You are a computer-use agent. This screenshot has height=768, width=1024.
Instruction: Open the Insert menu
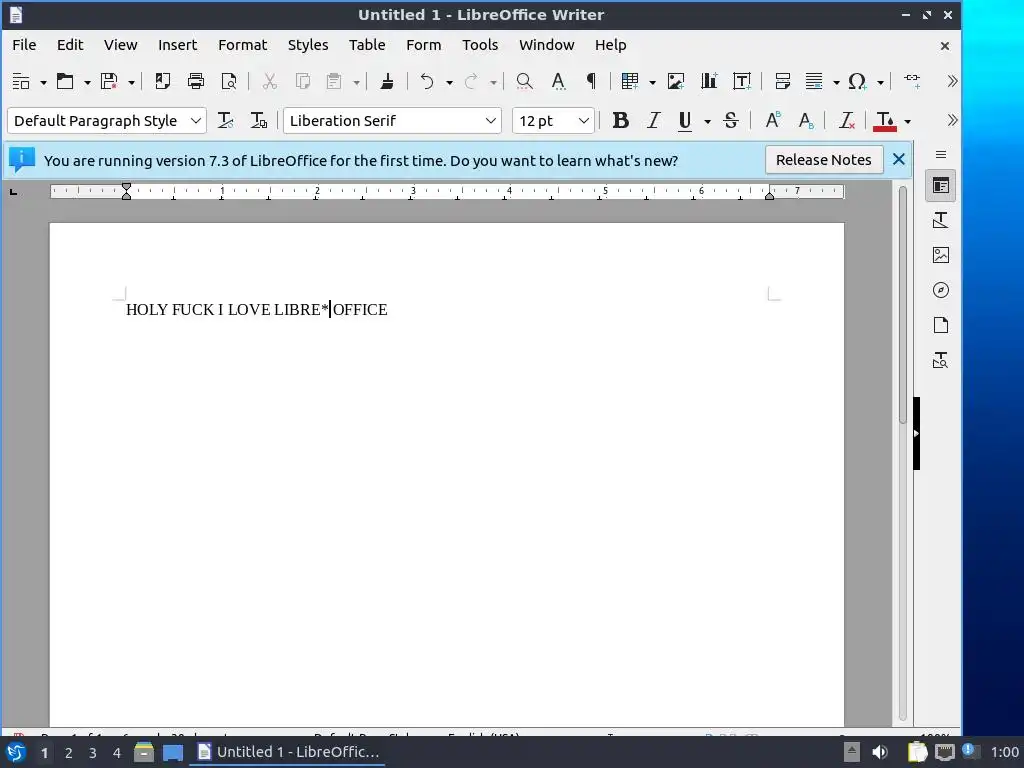pyautogui.click(x=177, y=44)
